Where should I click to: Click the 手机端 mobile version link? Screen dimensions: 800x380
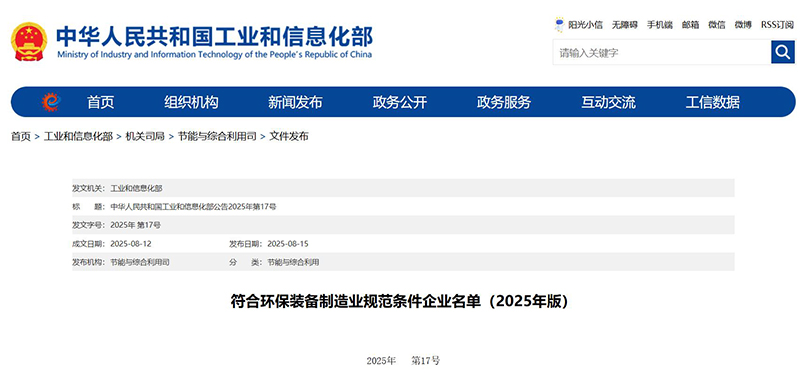coord(660,24)
